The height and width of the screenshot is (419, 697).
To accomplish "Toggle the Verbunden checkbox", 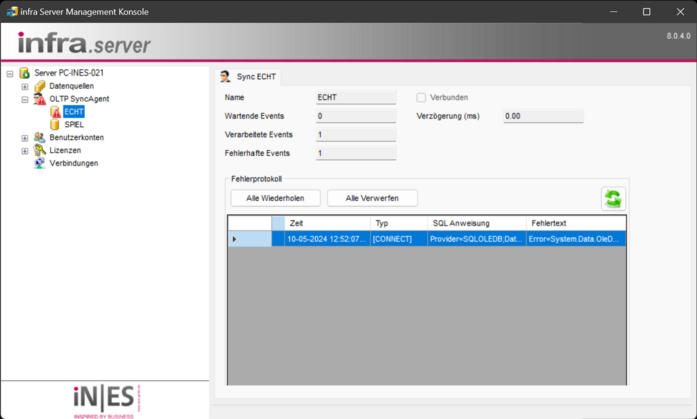I will 421,98.
